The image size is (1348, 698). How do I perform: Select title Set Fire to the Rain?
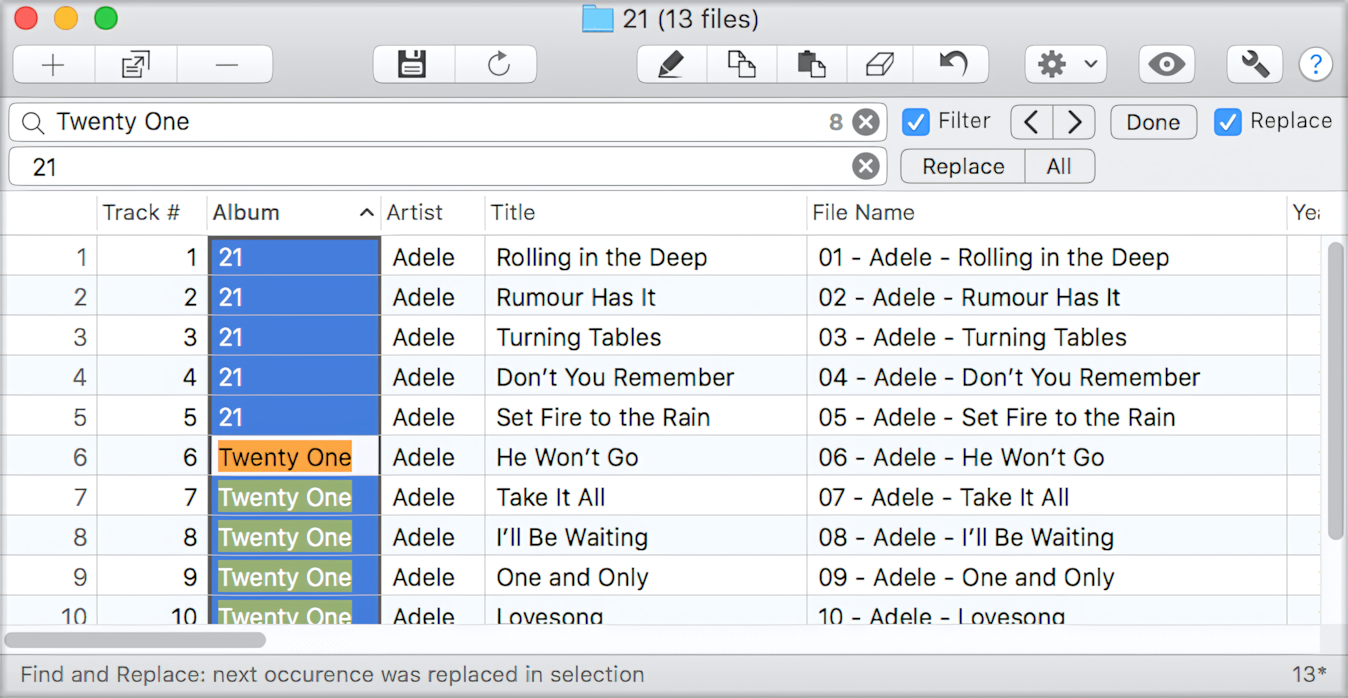pos(603,417)
